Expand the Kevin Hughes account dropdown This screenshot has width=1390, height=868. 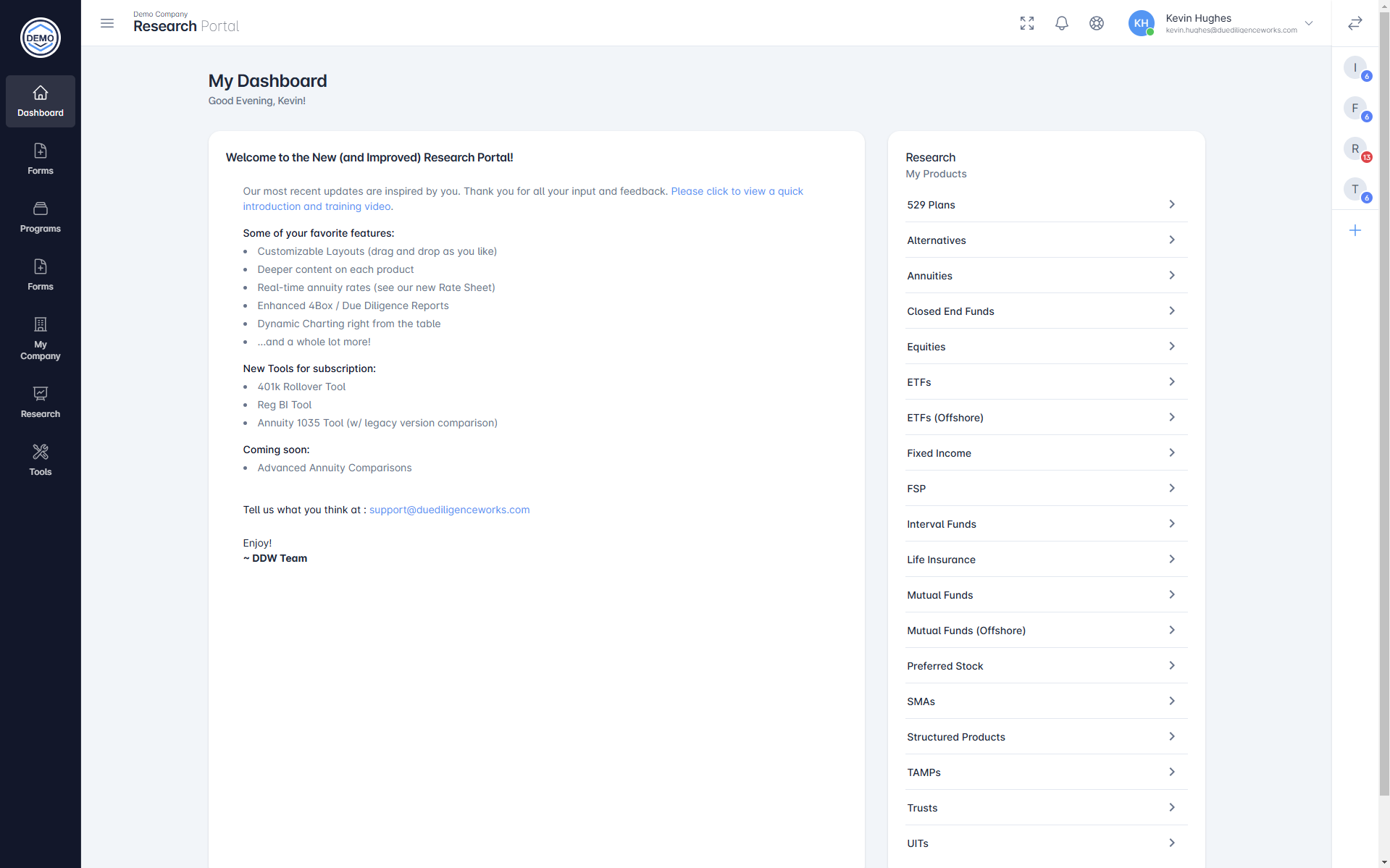[x=1309, y=23]
